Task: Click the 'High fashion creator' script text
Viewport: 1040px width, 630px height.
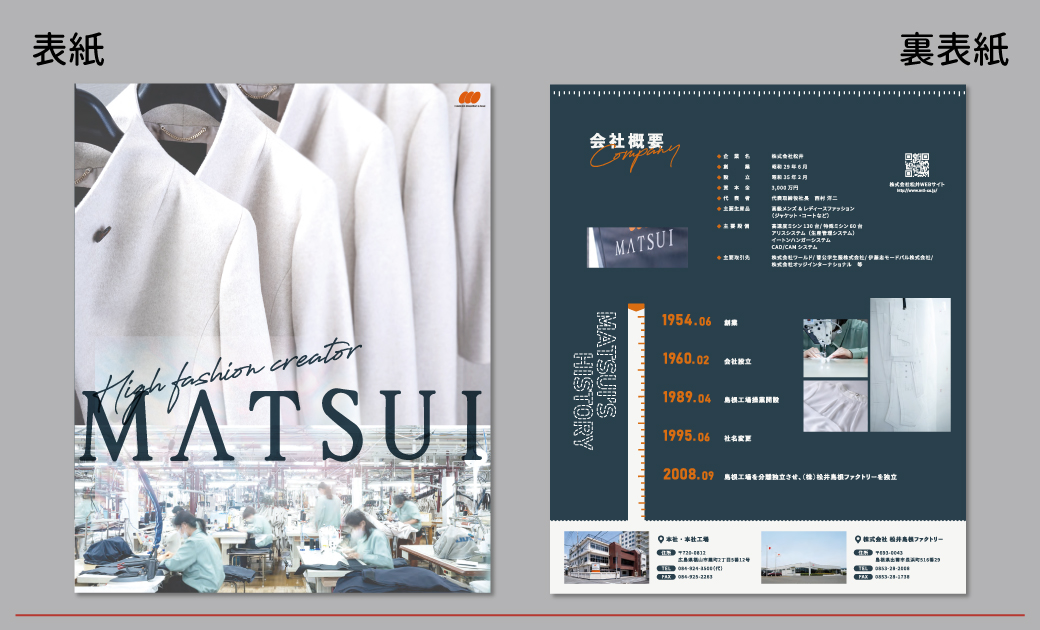Action: coord(230,376)
